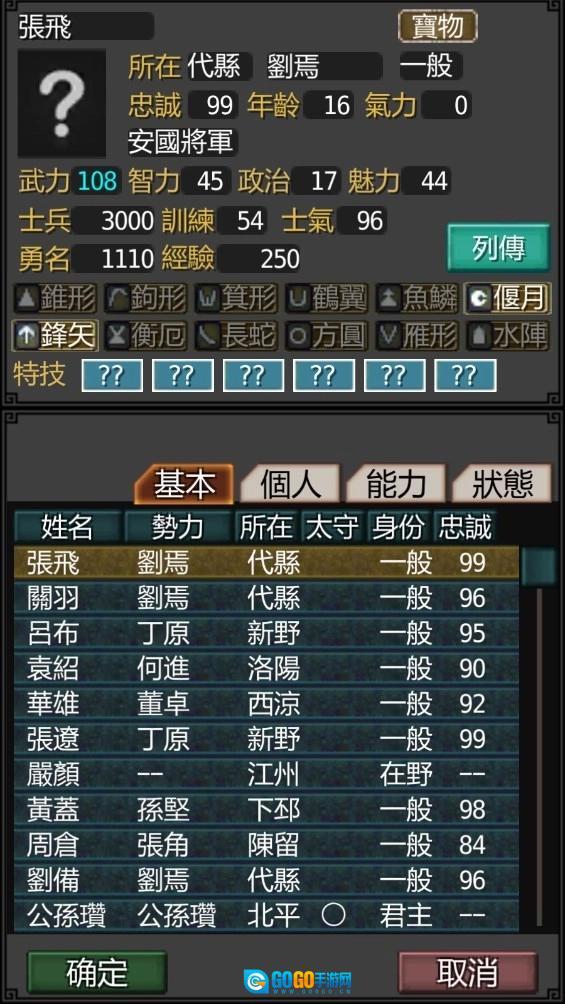Screen dimensions: 565x1004
Task: Sort list by 勢力 column header
Action: tap(177, 528)
